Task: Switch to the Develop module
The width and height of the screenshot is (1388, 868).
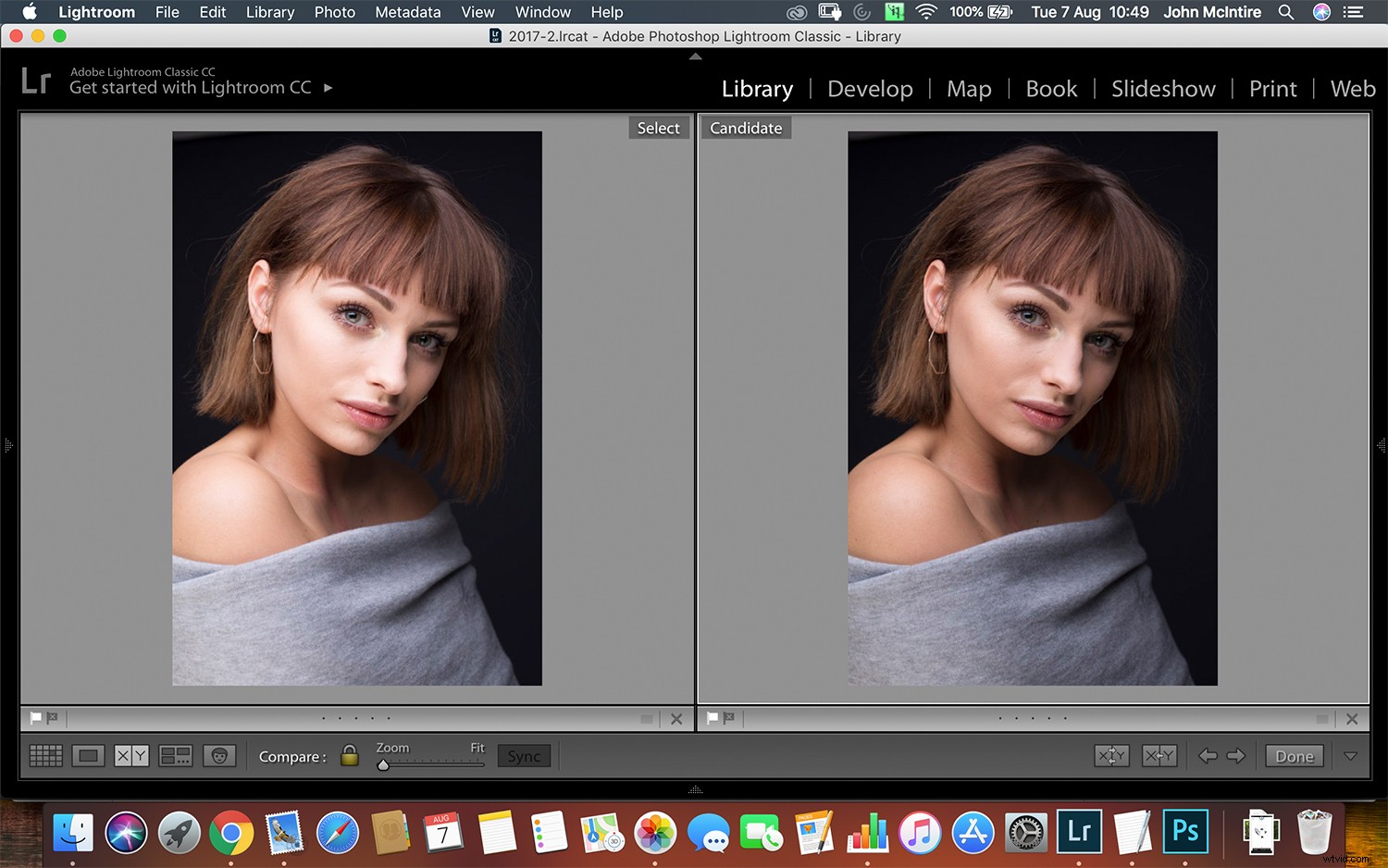Action: click(870, 88)
